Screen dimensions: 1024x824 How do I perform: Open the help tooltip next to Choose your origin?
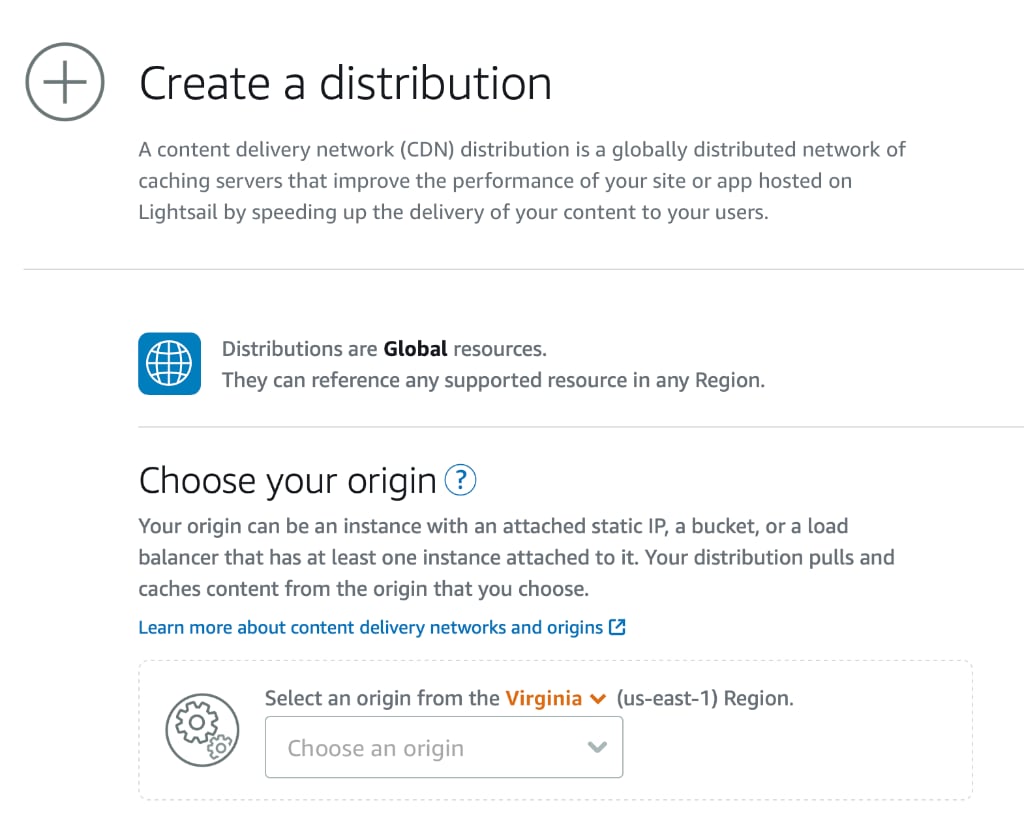[x=461, y=480]
